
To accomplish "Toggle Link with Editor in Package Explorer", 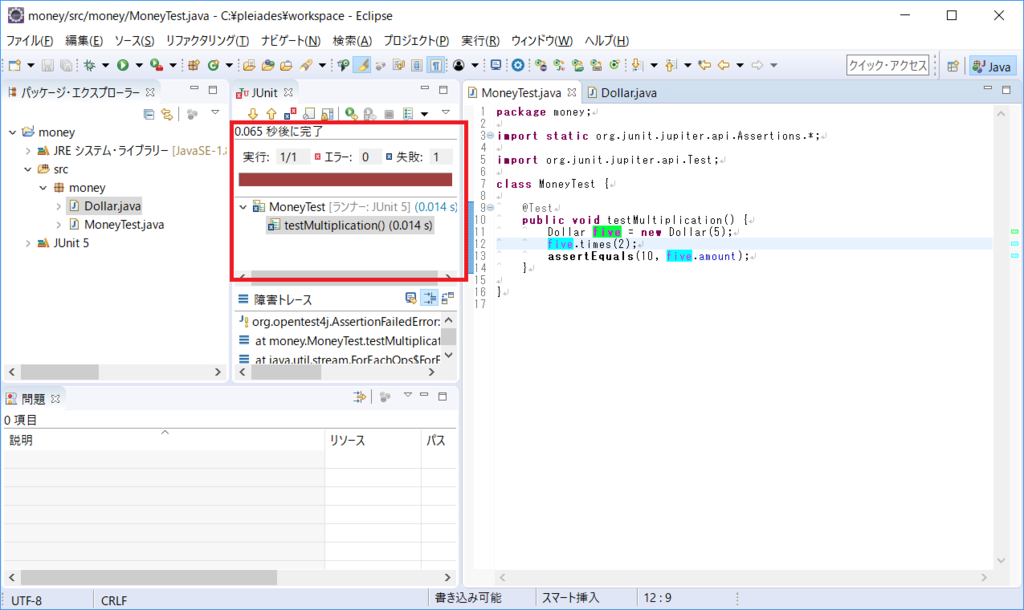I will click(x=167, y=114).
